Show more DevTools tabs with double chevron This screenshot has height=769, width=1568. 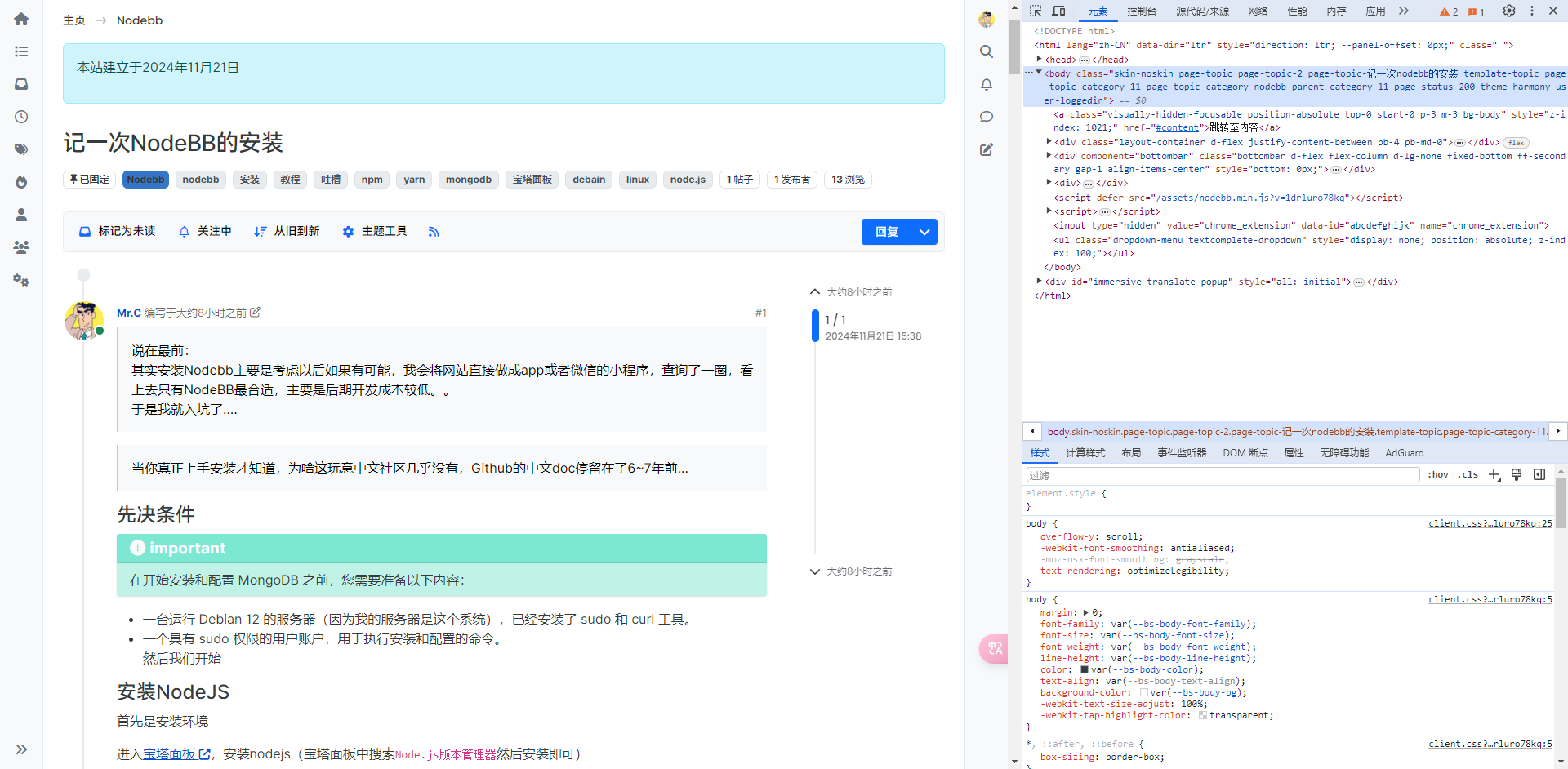(x=1404, y=11)
